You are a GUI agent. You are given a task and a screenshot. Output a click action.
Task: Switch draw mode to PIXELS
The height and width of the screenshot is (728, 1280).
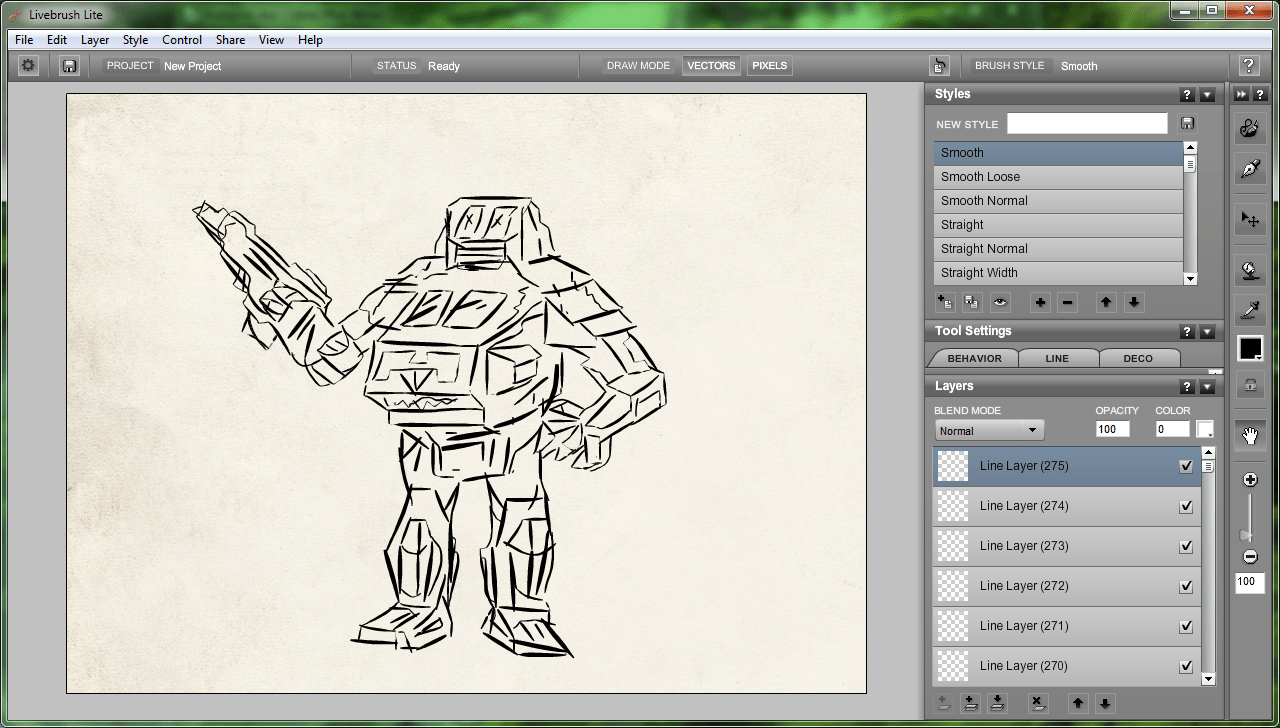coord(769,66)
